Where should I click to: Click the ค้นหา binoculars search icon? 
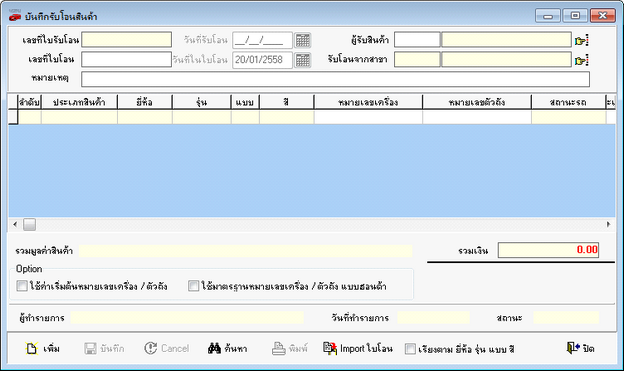coord(214,348)
